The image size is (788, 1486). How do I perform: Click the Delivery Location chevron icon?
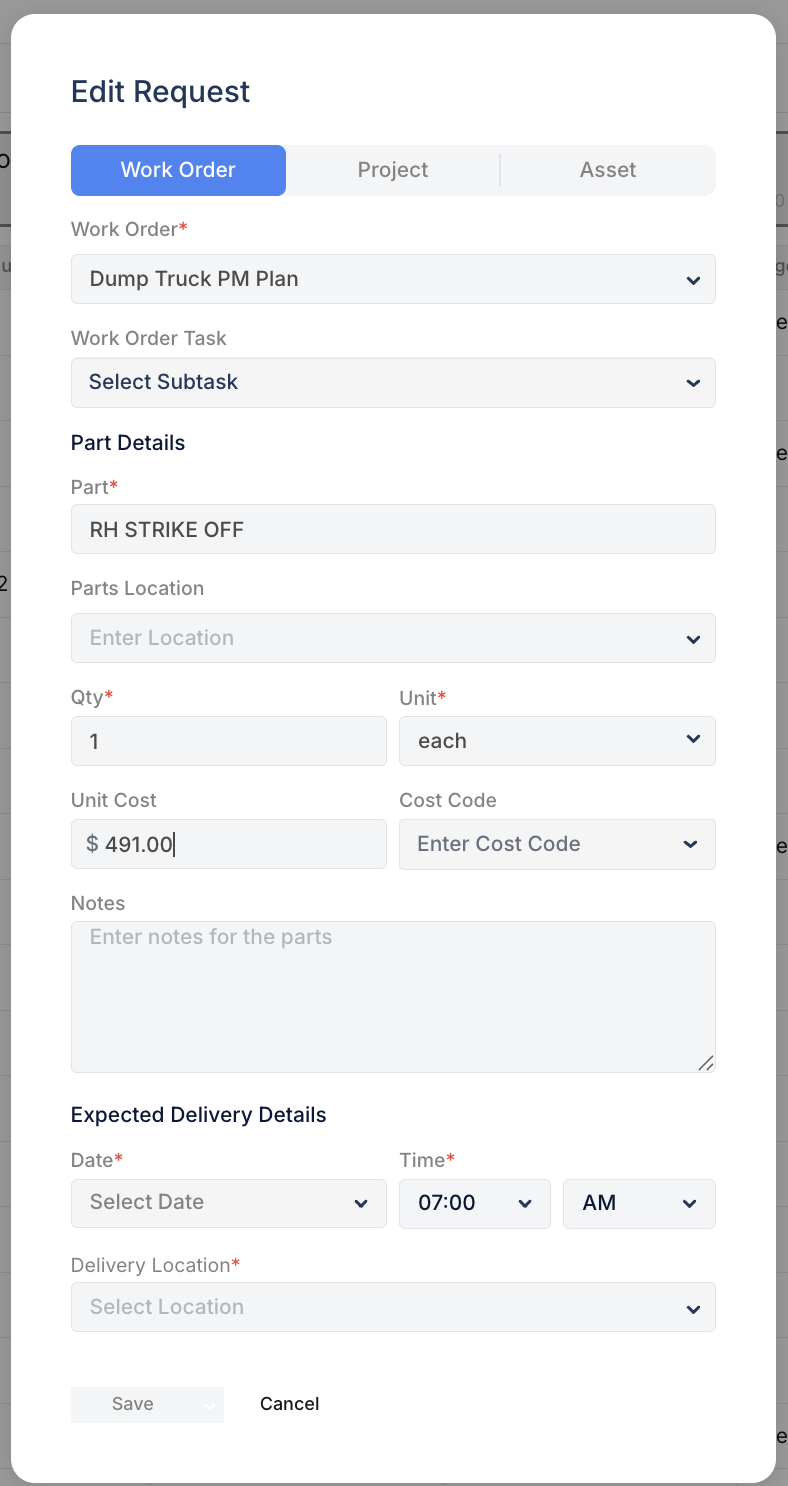point(693,1307)
